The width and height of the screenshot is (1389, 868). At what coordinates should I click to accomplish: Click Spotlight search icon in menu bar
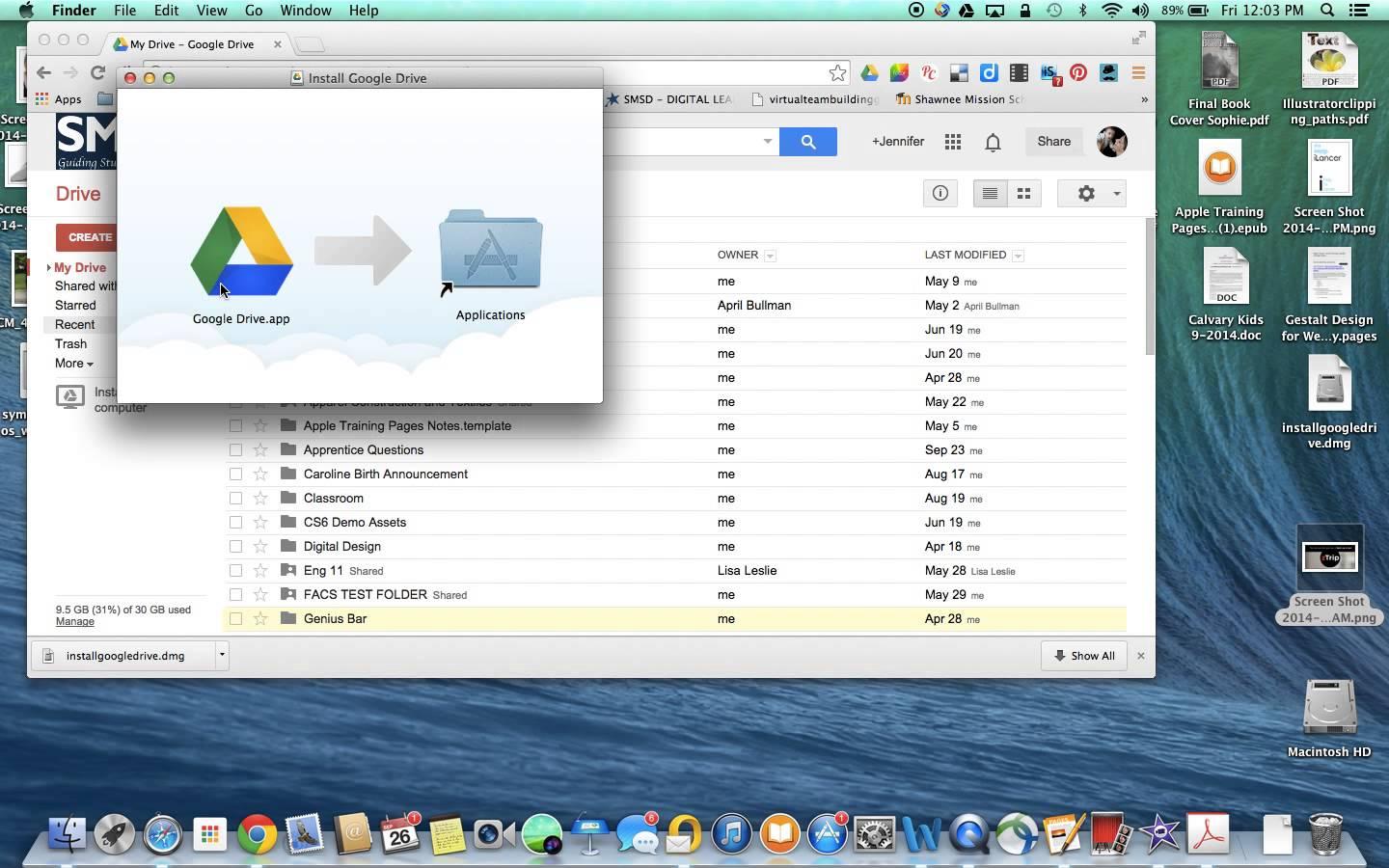(1327, 11)
